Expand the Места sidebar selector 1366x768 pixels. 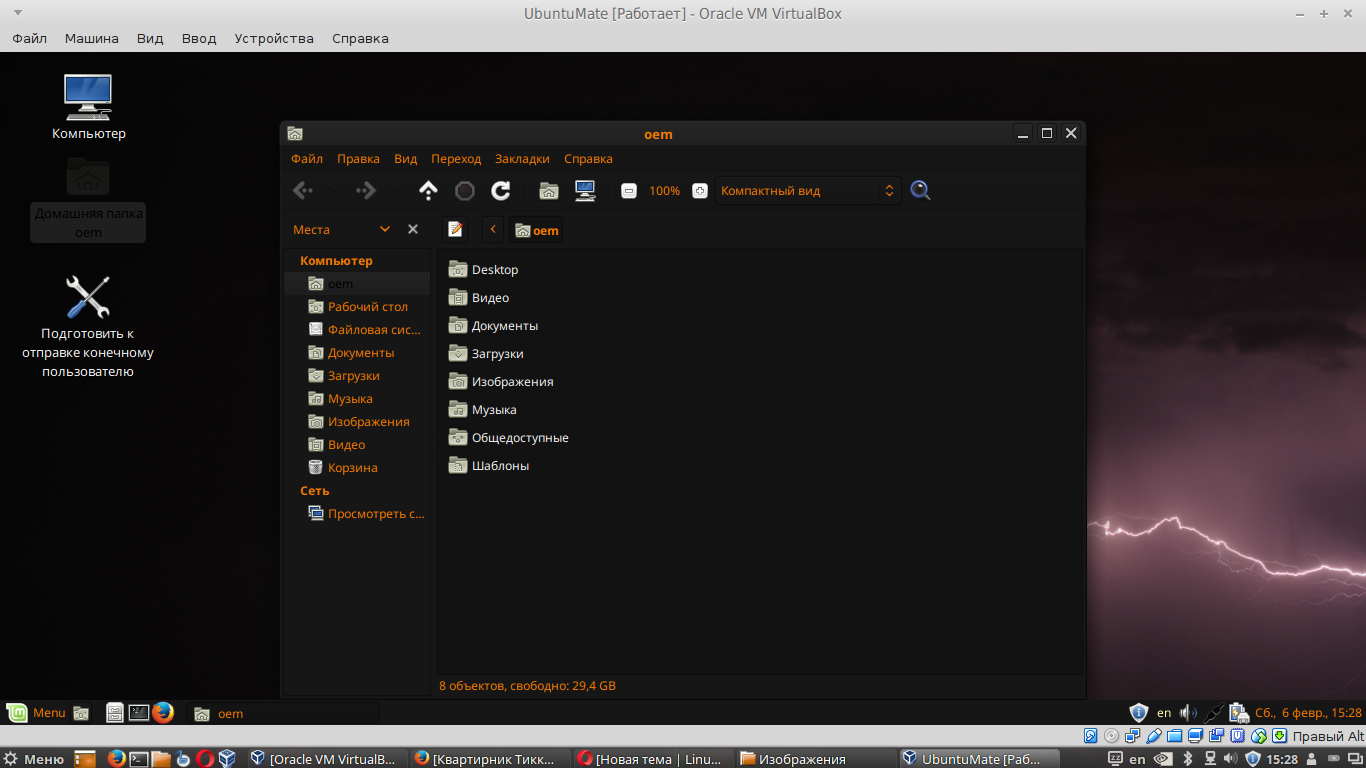tap(384, 229)
